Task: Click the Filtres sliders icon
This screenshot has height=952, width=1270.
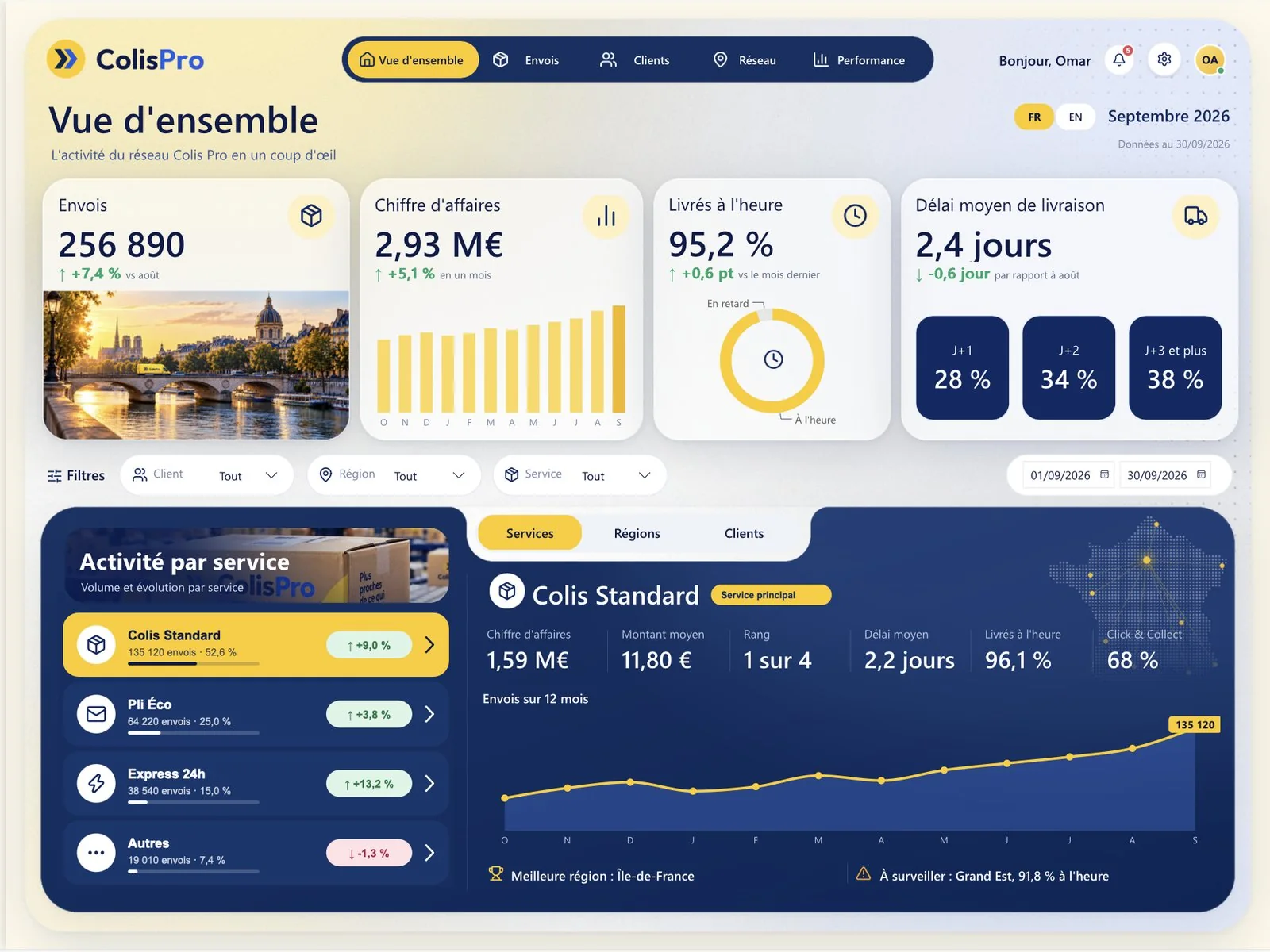Action: click(x=55, y=476)
